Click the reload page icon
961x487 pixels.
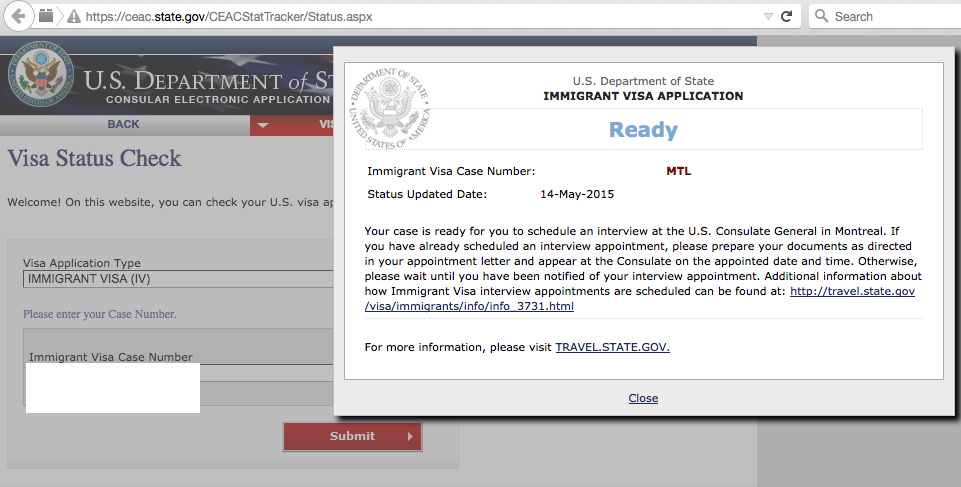tap(787, 17)
